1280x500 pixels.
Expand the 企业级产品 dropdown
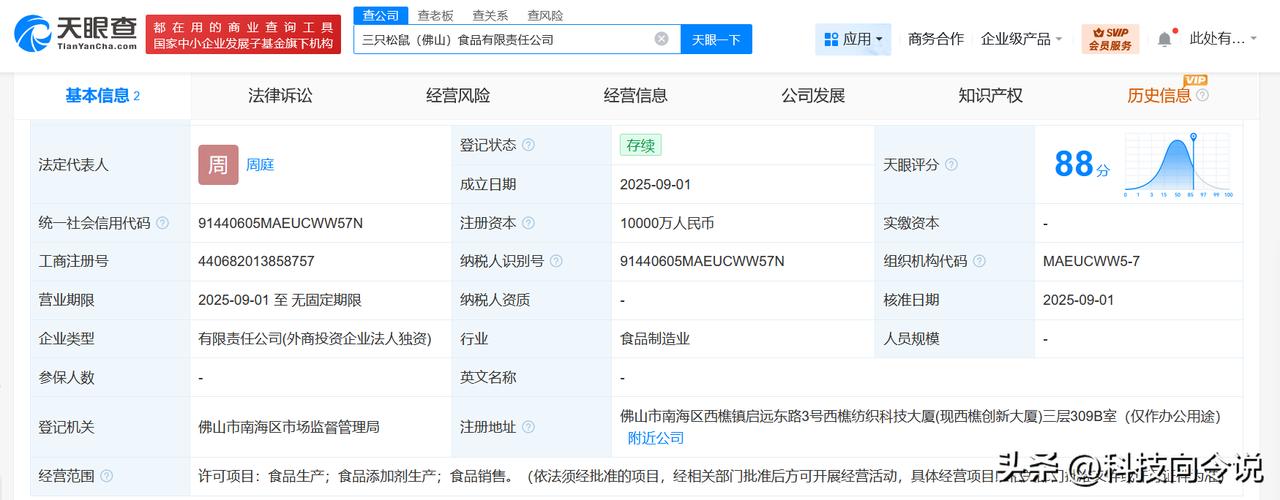tap(1022, 39)
